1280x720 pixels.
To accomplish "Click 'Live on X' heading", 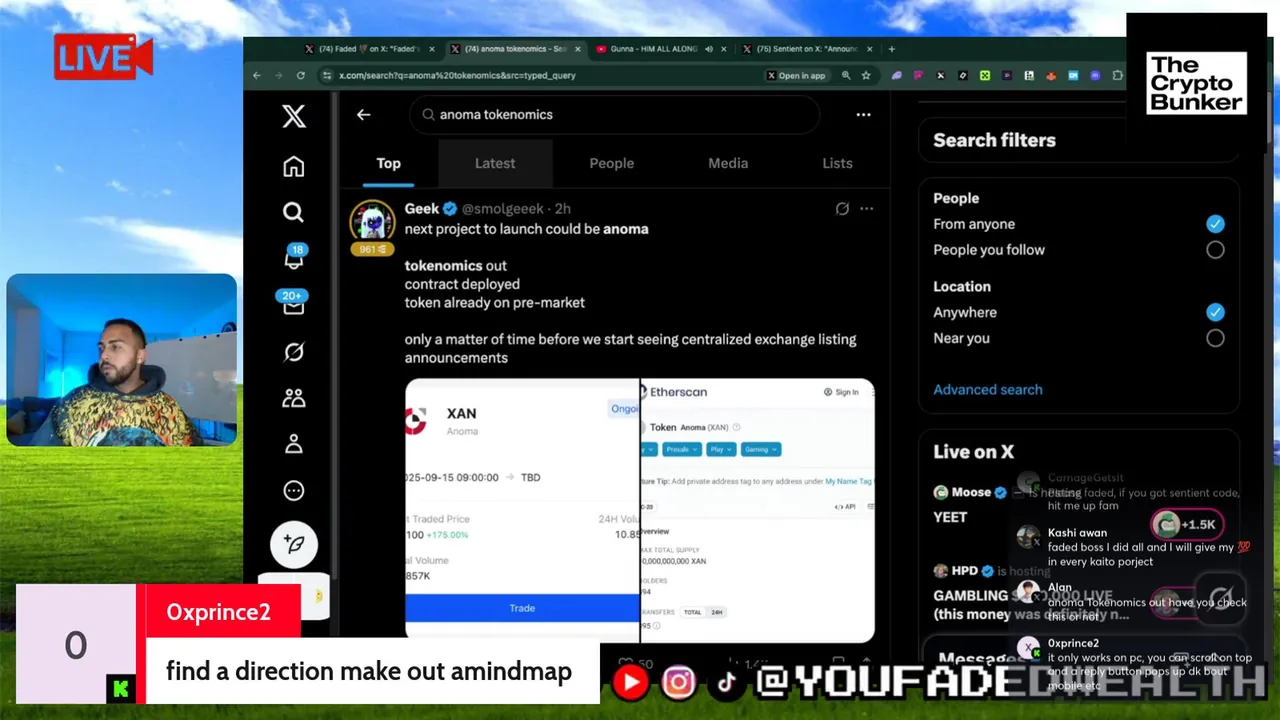I will 973,452.
